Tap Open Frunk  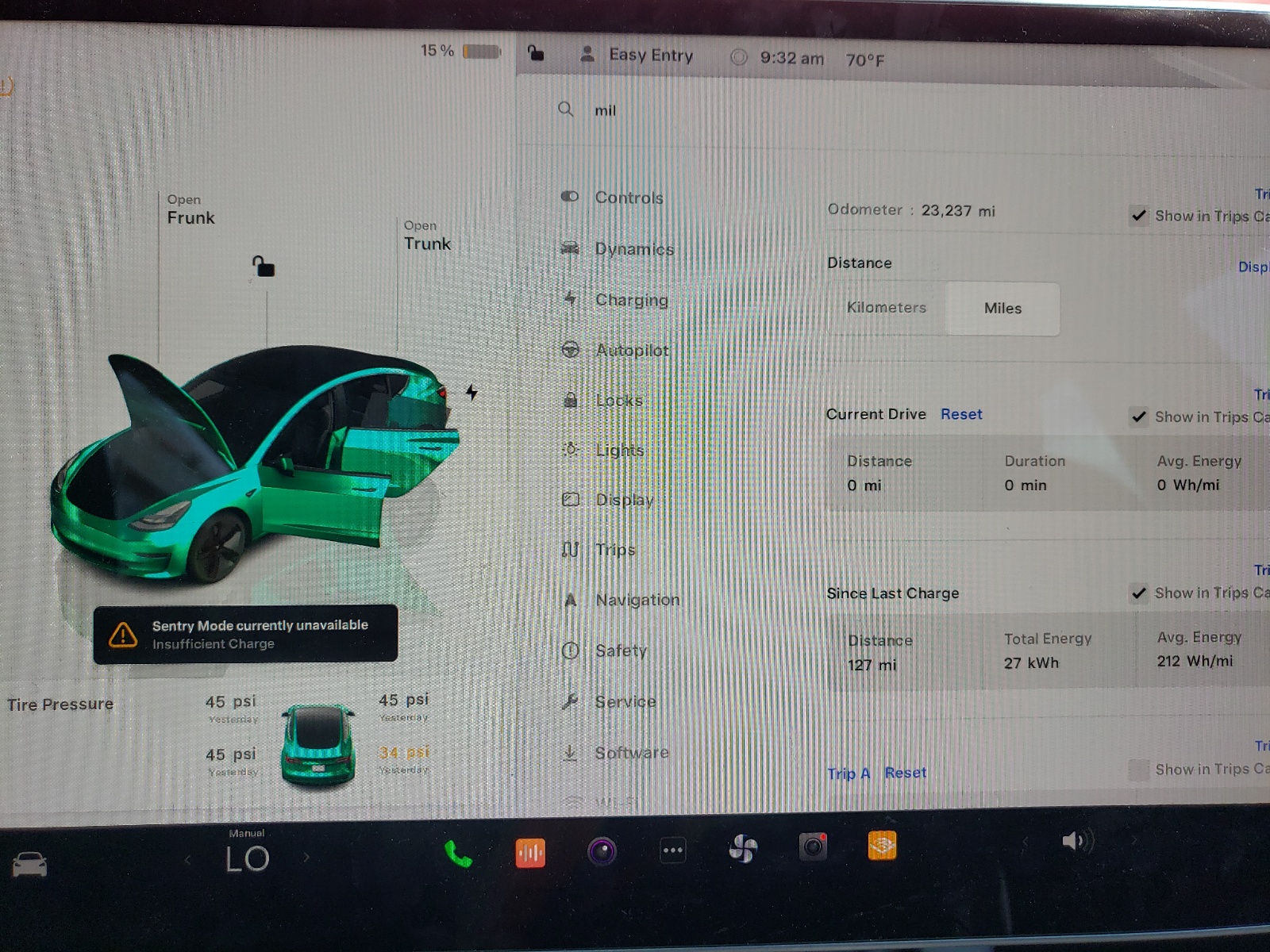(x=190, y=209)
